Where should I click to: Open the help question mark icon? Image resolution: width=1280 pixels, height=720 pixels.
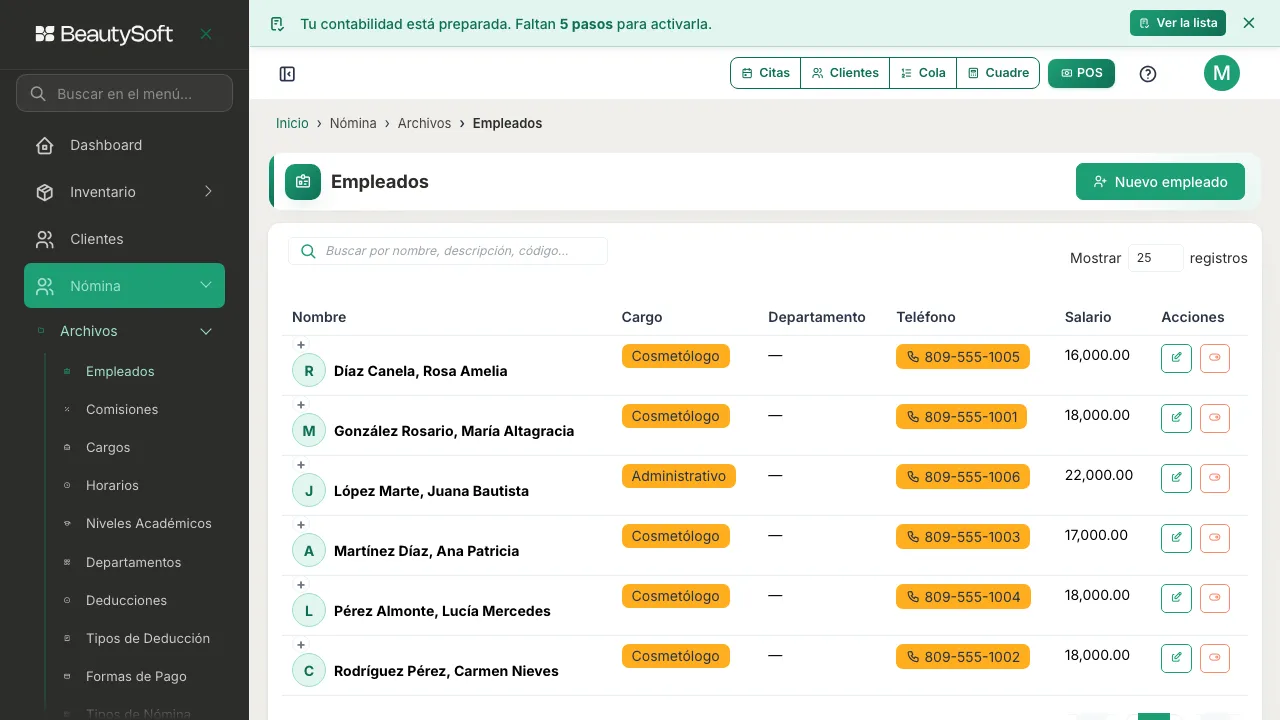pos(1148,74)
